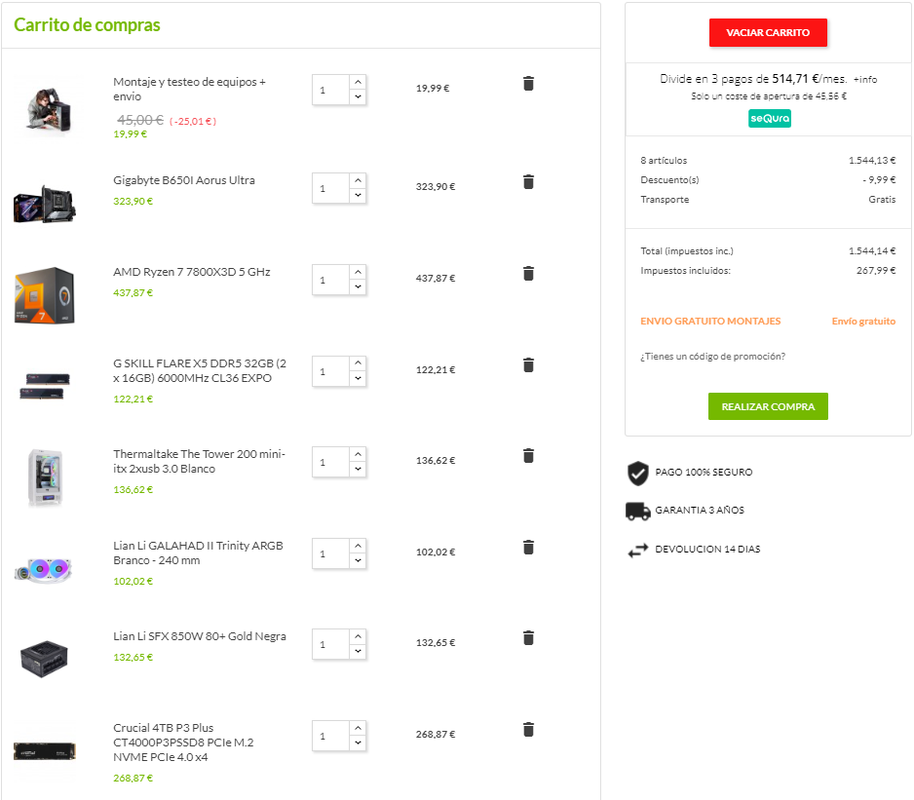914x800 pixels.
Task: Decrease quantity of Thermaltake Tower 200
Action: click(358, 469)
